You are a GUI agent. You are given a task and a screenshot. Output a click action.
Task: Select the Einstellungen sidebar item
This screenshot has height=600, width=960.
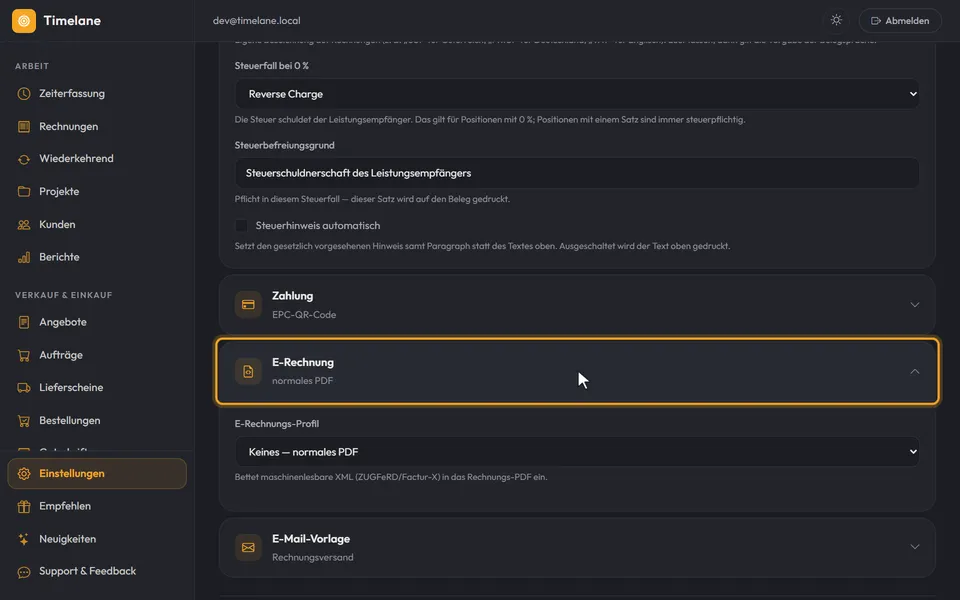click(97, 474)
